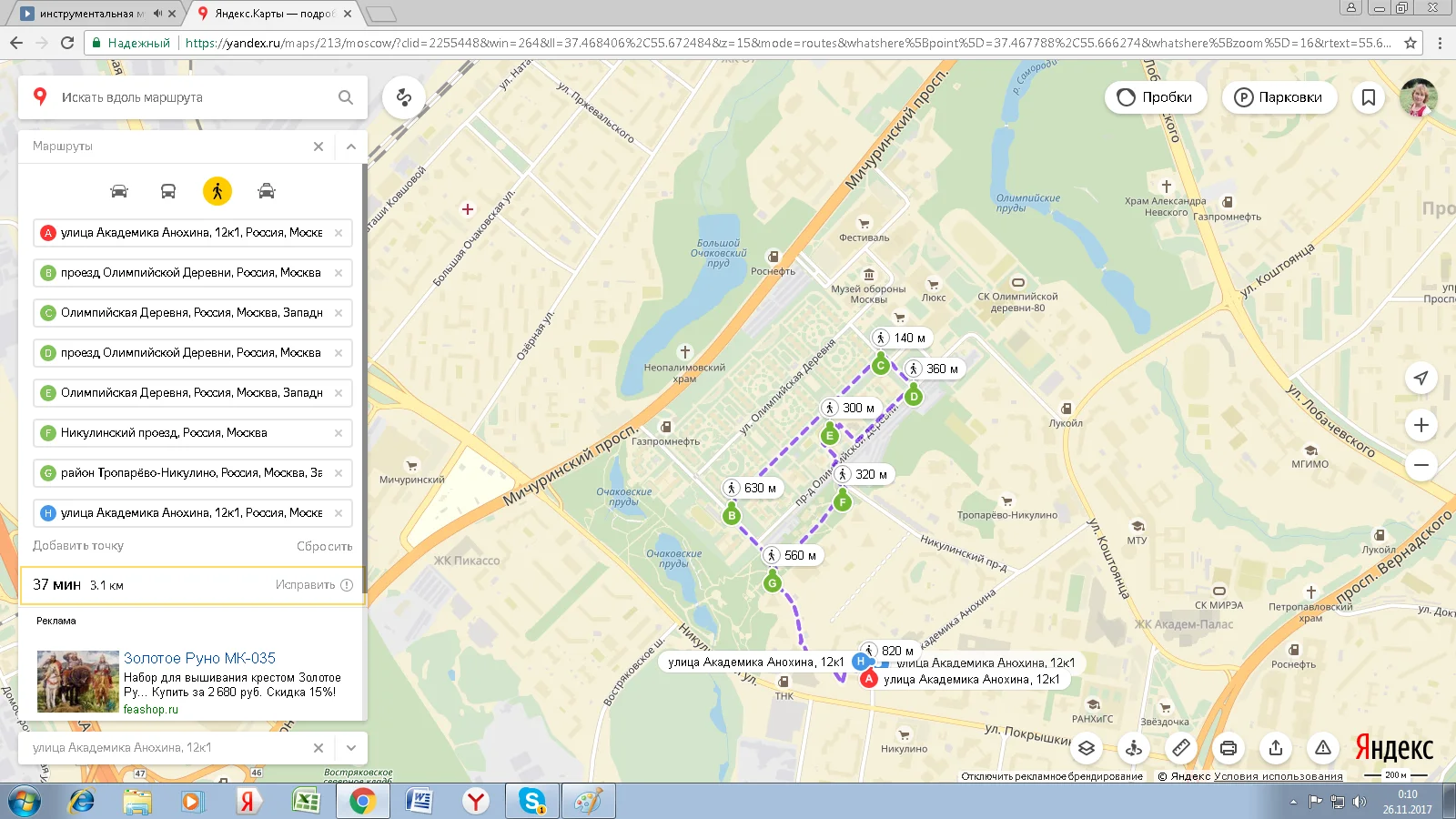Select the Яндекс.Карты browser tab
This screenshot has height=819, width=1456.
coord(274,14)
